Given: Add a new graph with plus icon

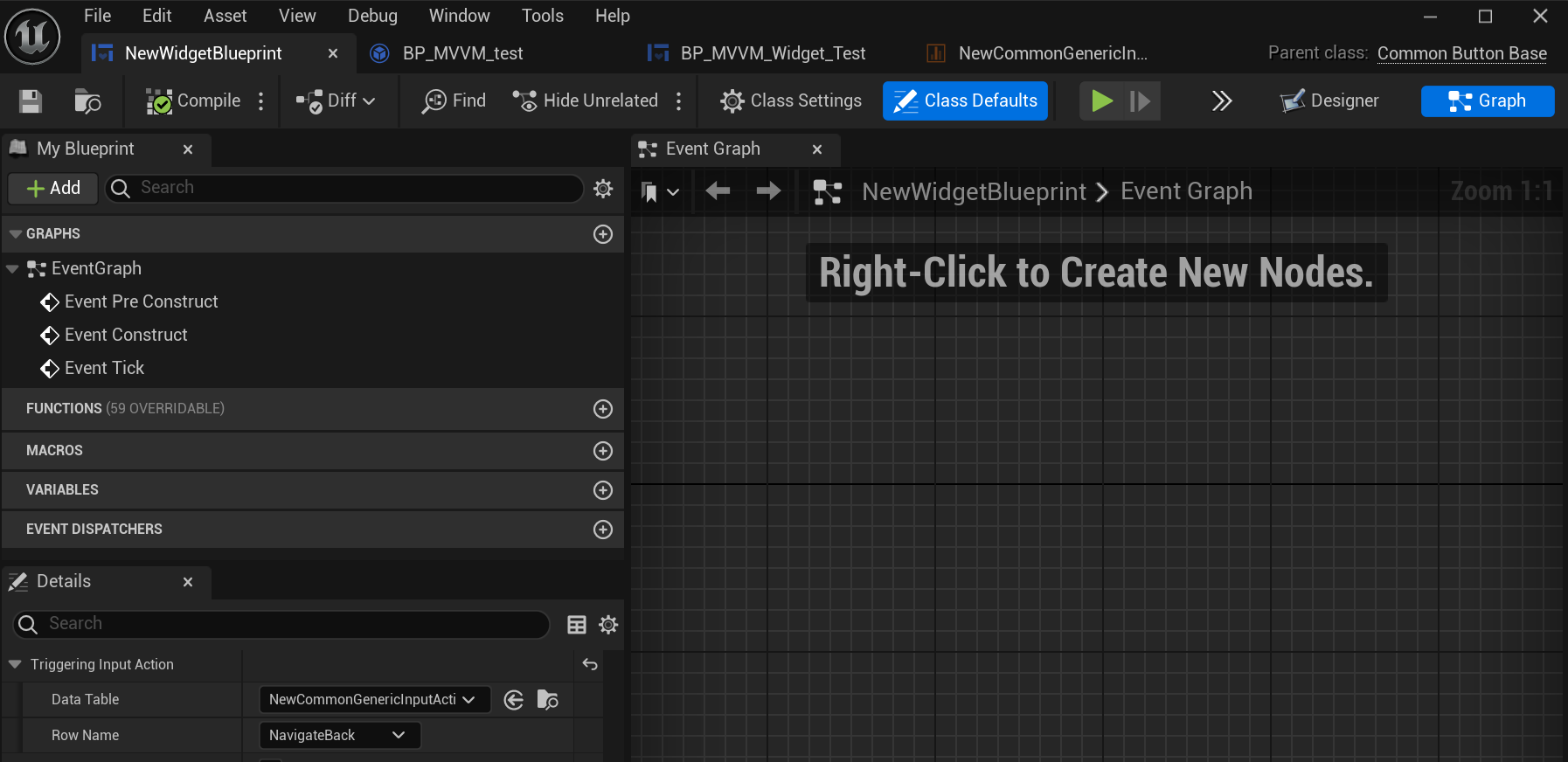Looking at the screenshot, I should [x=603, y=234].
